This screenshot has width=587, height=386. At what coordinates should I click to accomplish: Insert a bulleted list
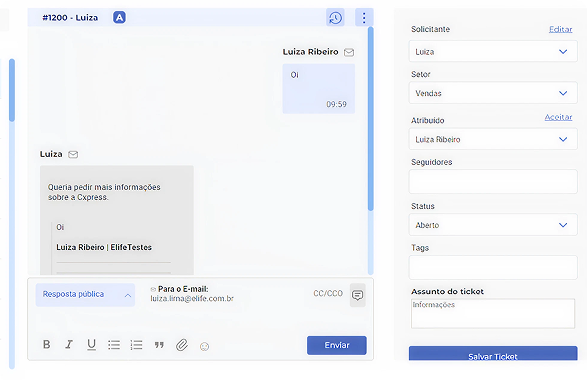tap(114, 344)
